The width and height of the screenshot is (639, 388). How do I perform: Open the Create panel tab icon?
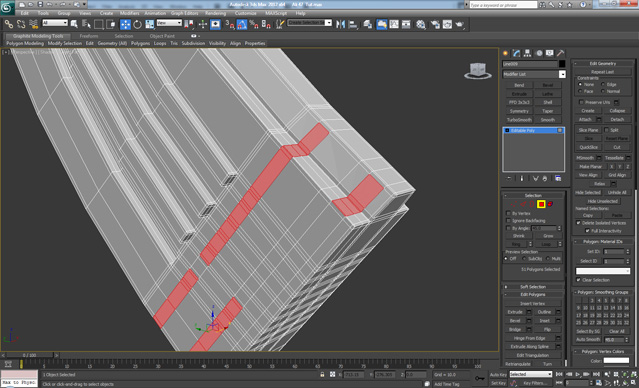tap(505, 53)
